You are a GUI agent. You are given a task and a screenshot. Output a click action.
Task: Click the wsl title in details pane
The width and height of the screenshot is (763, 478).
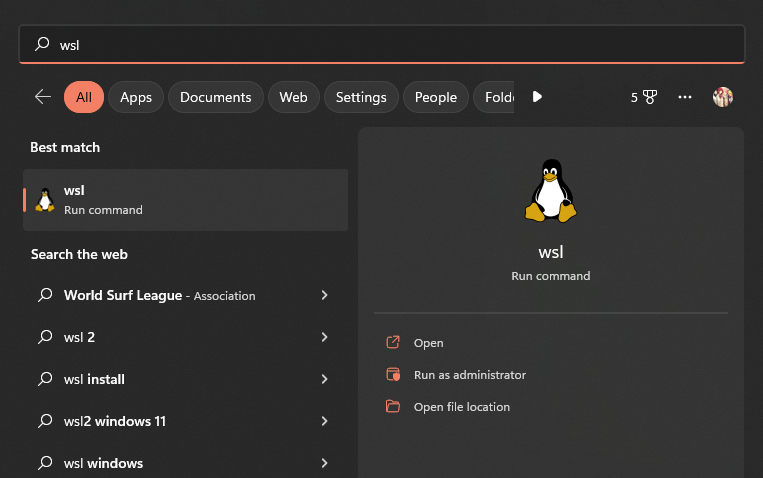click(x=551, y=252)
